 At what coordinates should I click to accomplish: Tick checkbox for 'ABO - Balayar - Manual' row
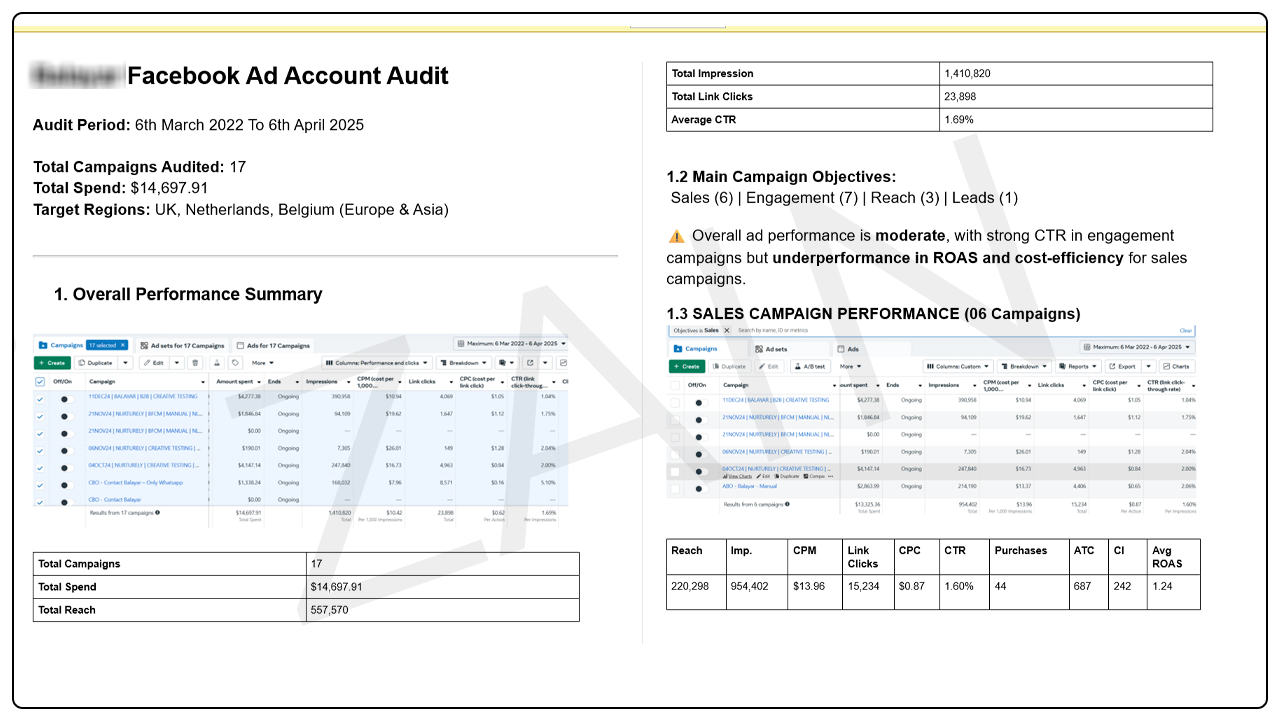coord(674,489)
